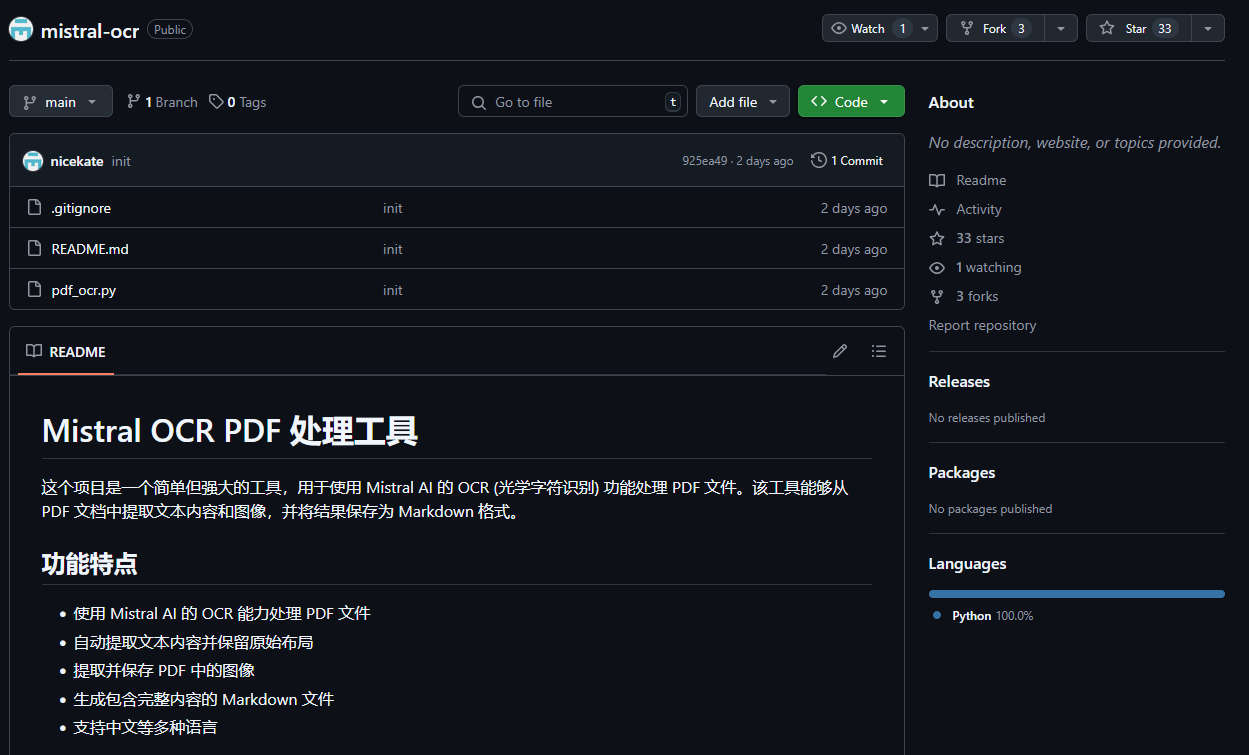Open the 925ea49 commit hash
The width and height of the screenshot is (1249, 755).
point(705,161)
